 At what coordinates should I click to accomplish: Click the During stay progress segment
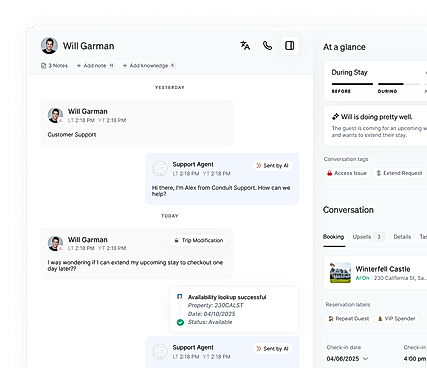point(398,84)
